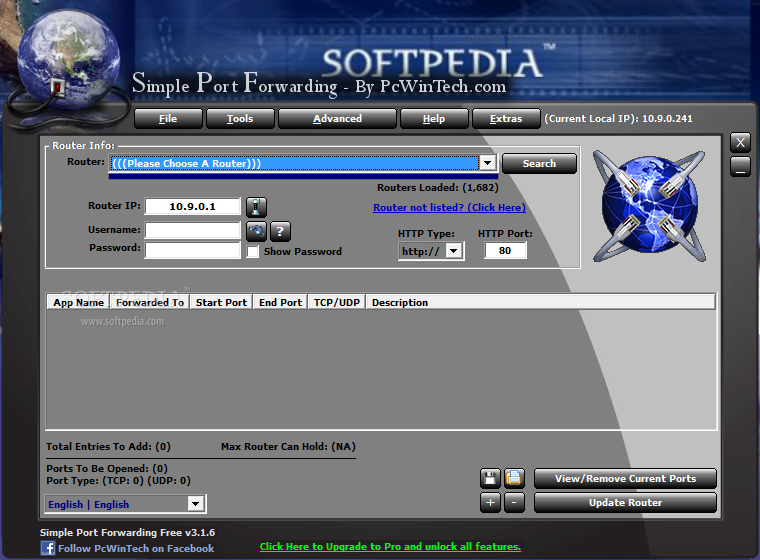Click the App Name column header
This screenshot has width=760, height=560.
click(x=78, y=303)
